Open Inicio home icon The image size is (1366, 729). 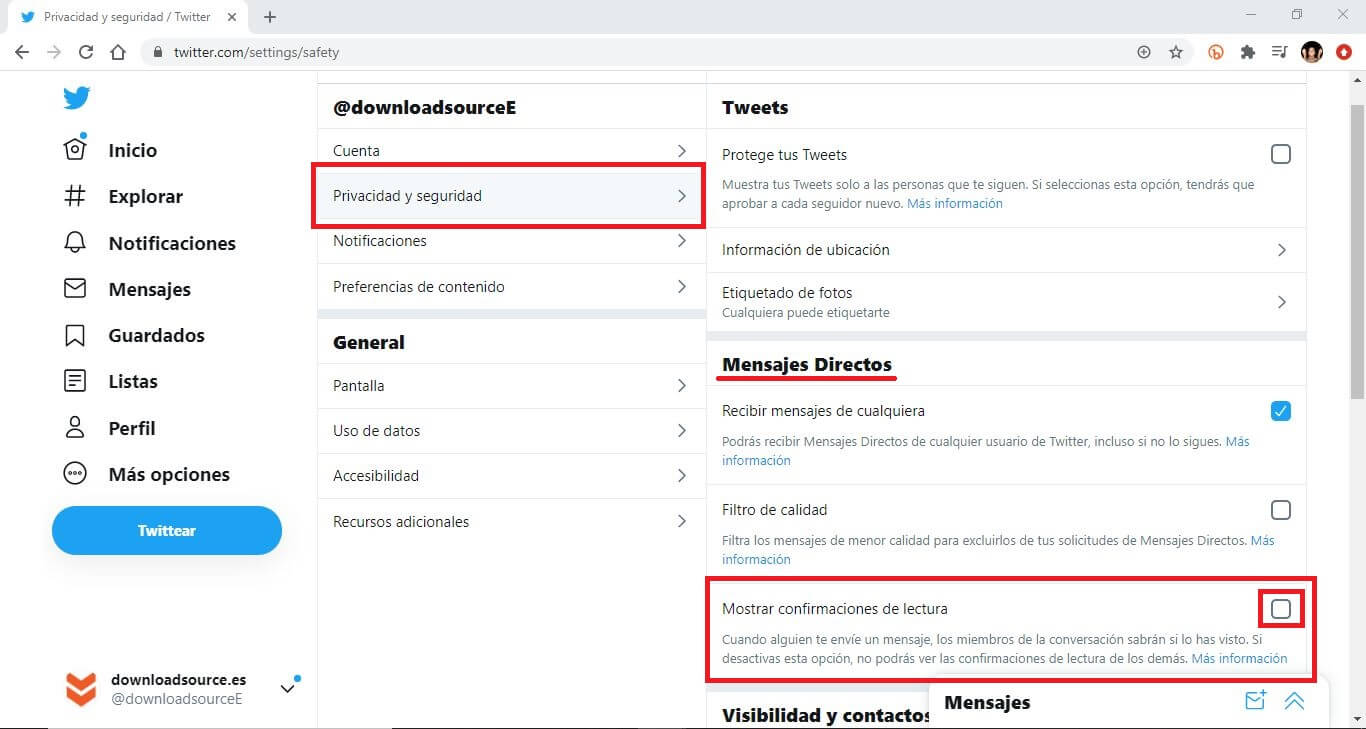click(x=75, y=148)
